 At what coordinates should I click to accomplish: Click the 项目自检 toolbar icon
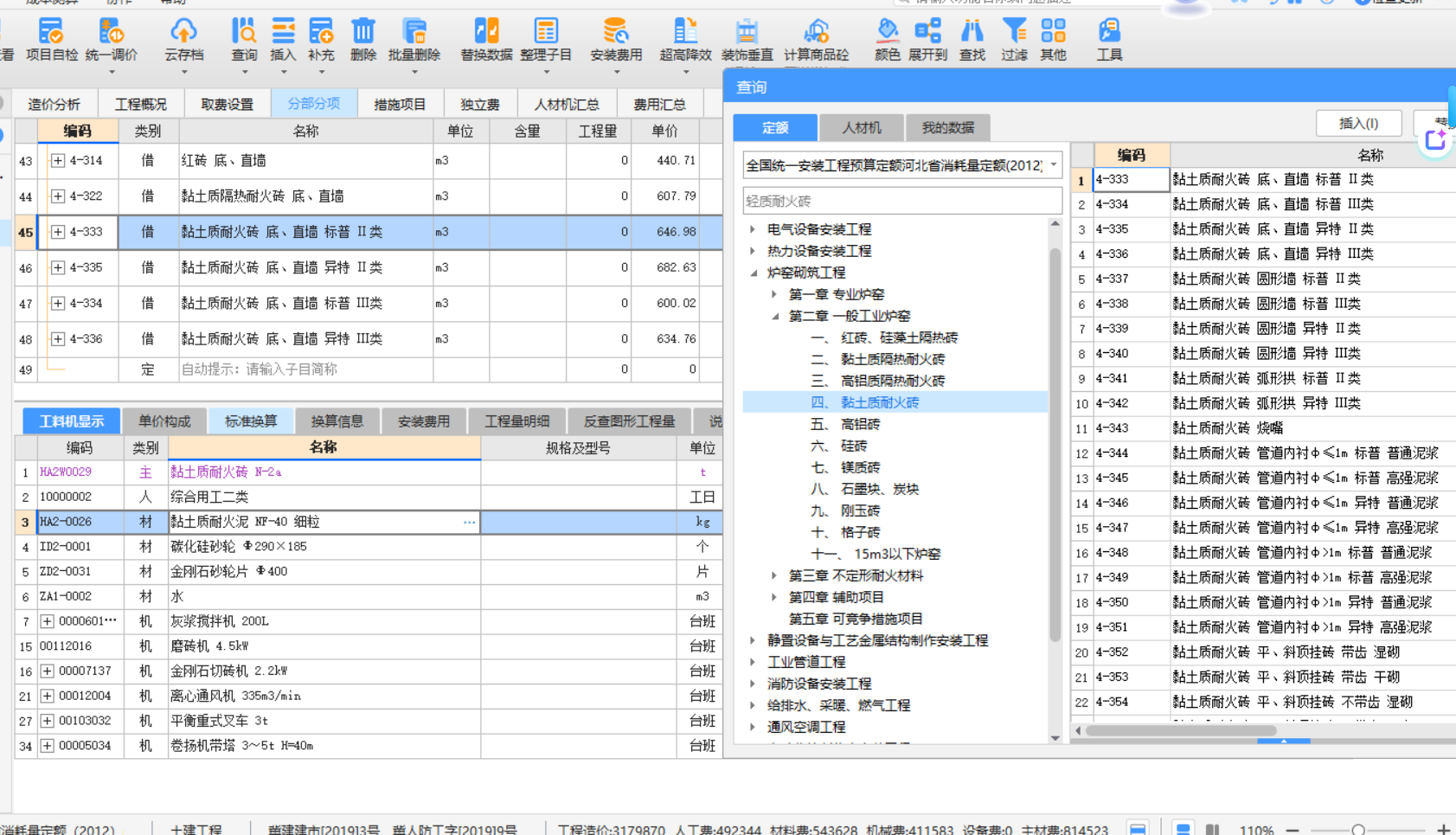[52, 39]
